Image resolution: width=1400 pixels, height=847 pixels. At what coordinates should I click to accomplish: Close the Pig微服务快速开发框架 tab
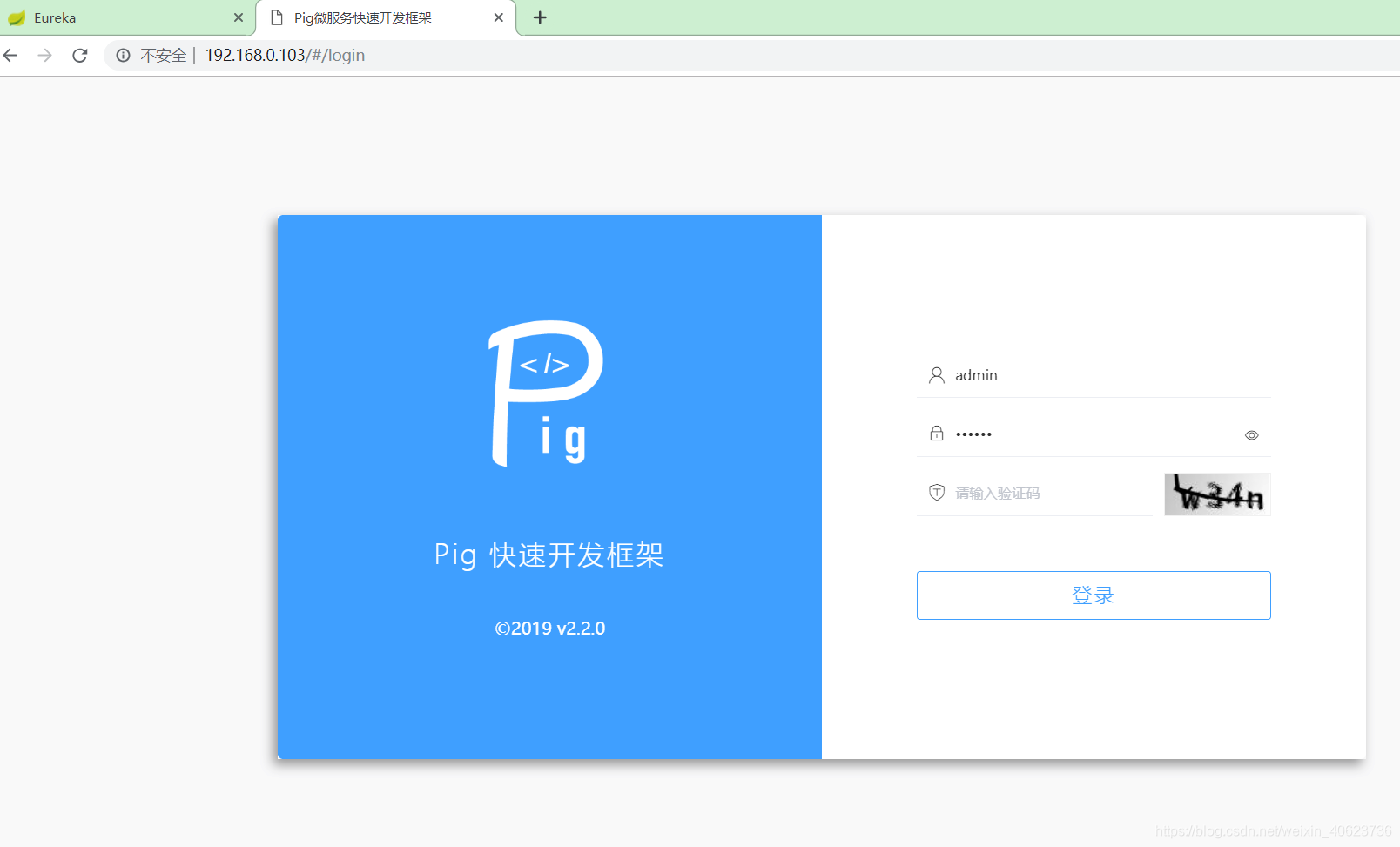(x=499, y=17)
